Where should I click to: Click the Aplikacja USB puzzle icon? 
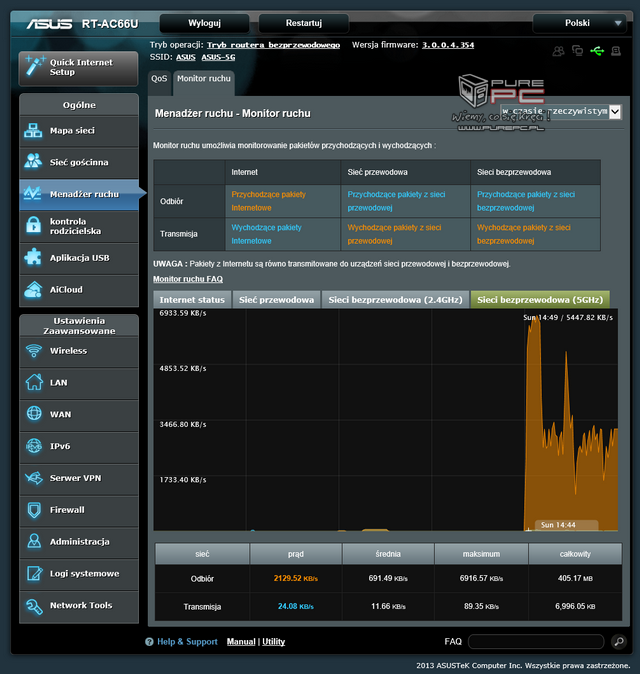[33, 257]
